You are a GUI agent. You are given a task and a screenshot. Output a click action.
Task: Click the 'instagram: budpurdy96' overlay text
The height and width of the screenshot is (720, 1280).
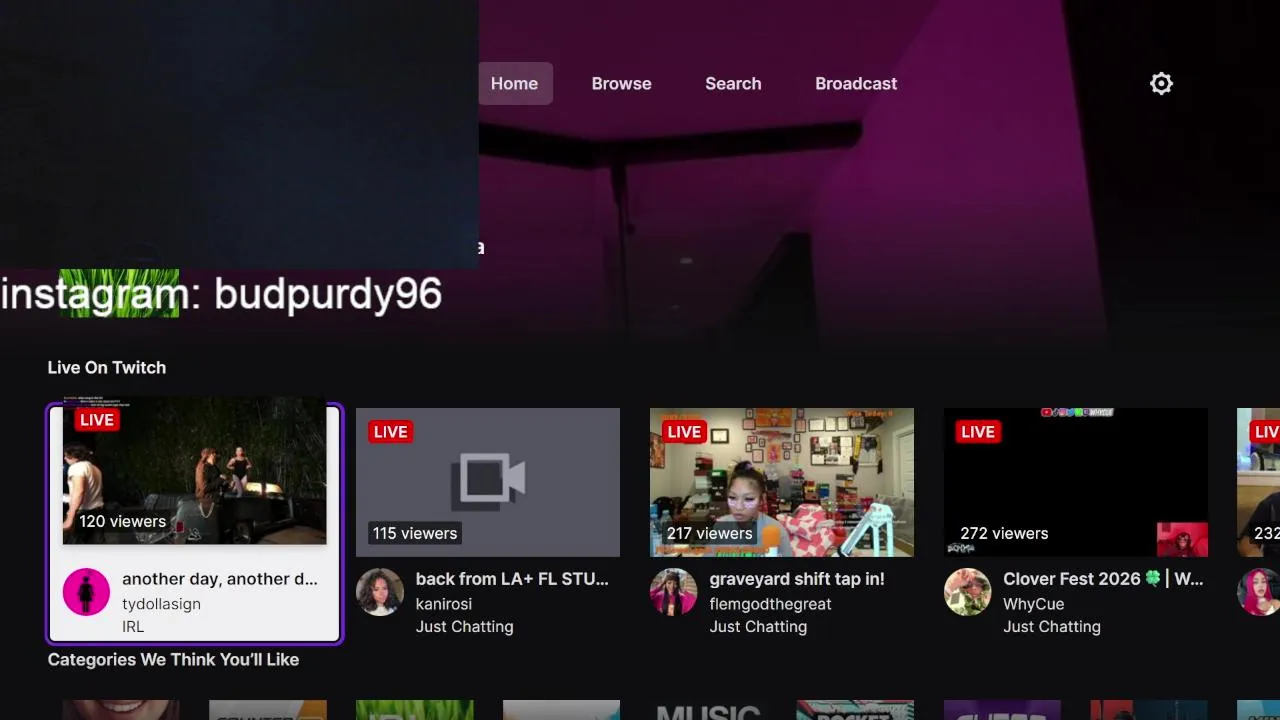[221, 294]
